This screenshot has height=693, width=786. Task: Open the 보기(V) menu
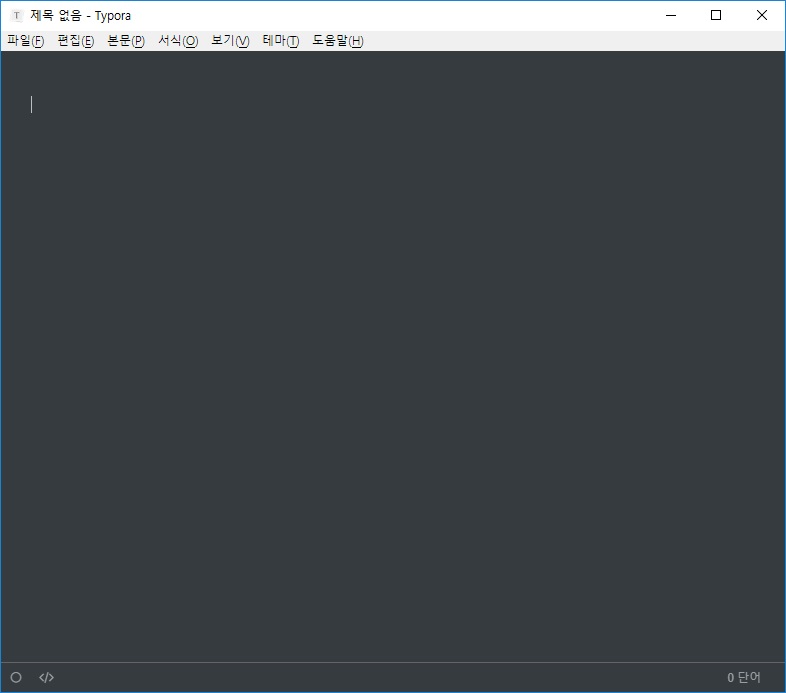click(230, 41)
